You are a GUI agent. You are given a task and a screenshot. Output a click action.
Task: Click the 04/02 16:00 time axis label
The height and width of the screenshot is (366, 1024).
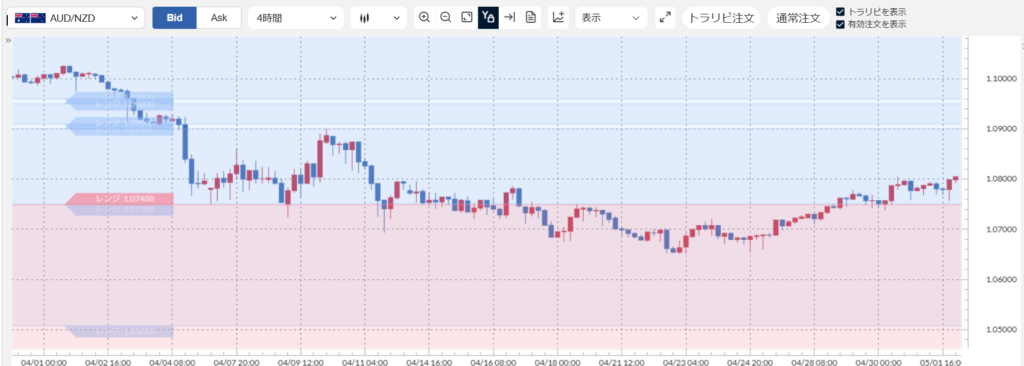pyautogui.click(x=108, y=361)
